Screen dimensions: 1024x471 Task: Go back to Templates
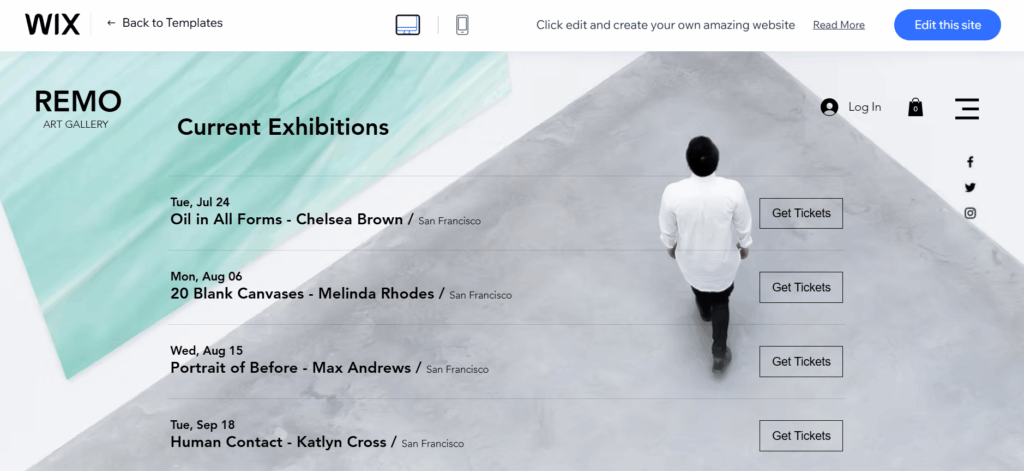[165, 23]
